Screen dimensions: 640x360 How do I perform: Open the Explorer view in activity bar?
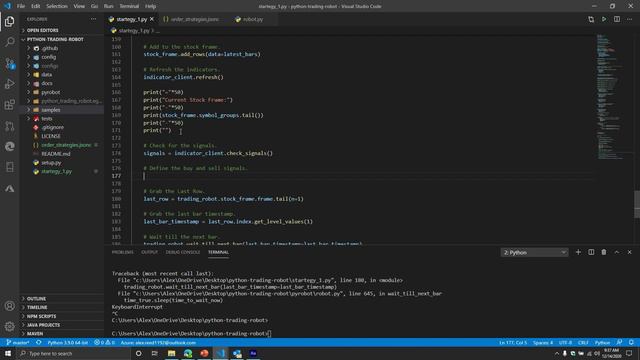pos(9,21)
